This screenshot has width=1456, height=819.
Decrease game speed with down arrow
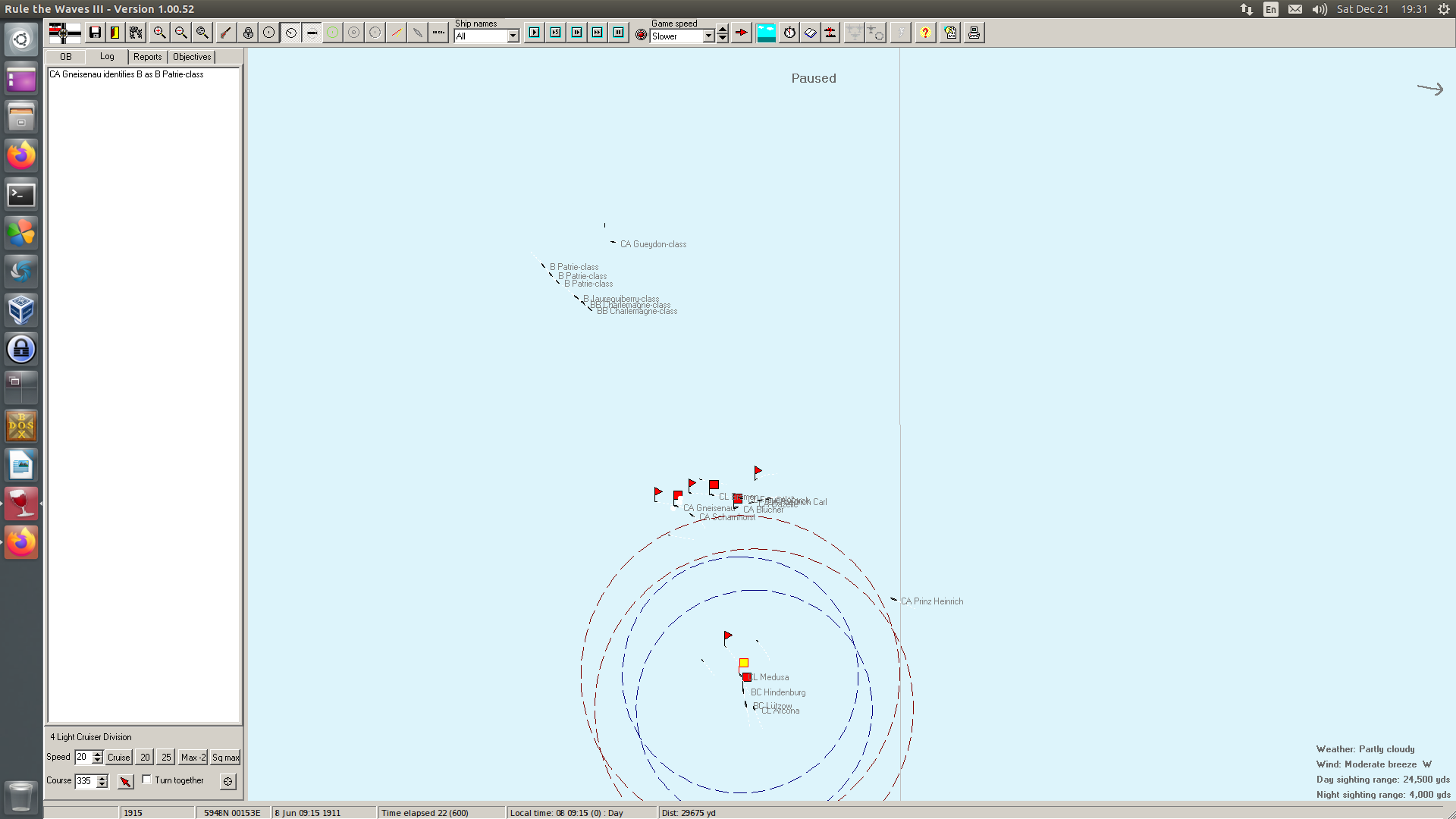click(x=723, y=38)
